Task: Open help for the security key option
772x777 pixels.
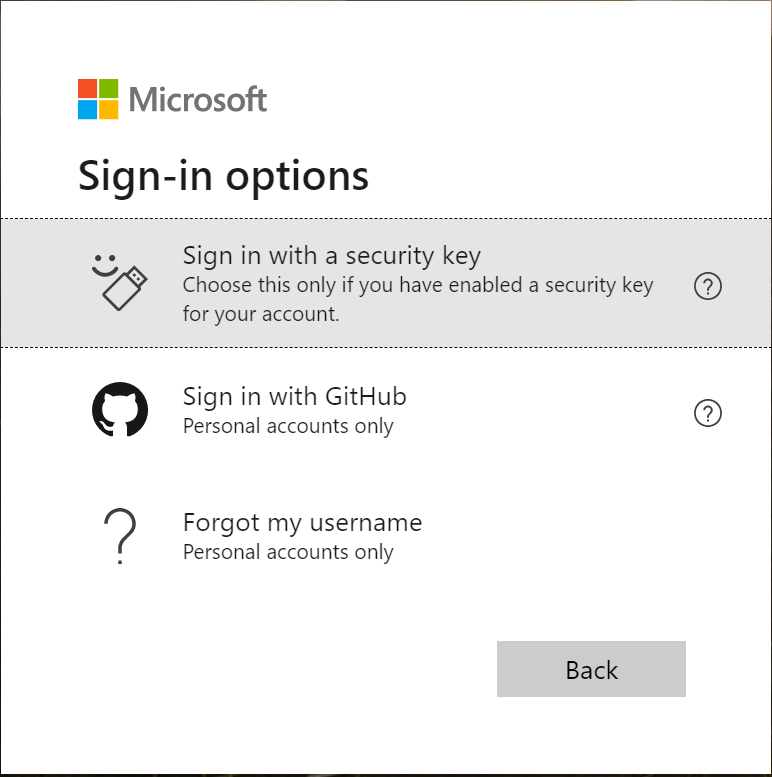Action: click(707, 287)
